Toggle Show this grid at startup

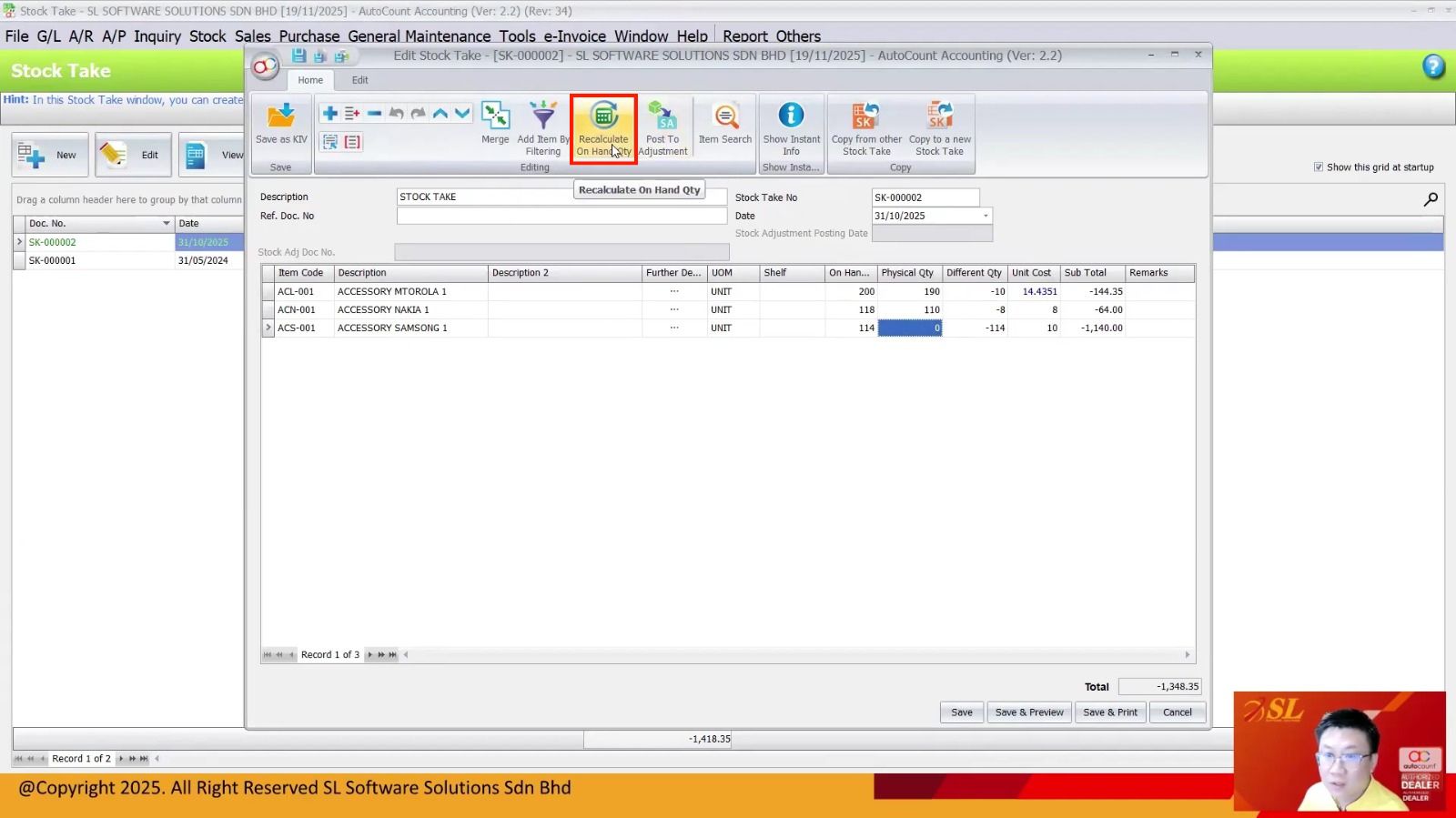coord(1319,167)
